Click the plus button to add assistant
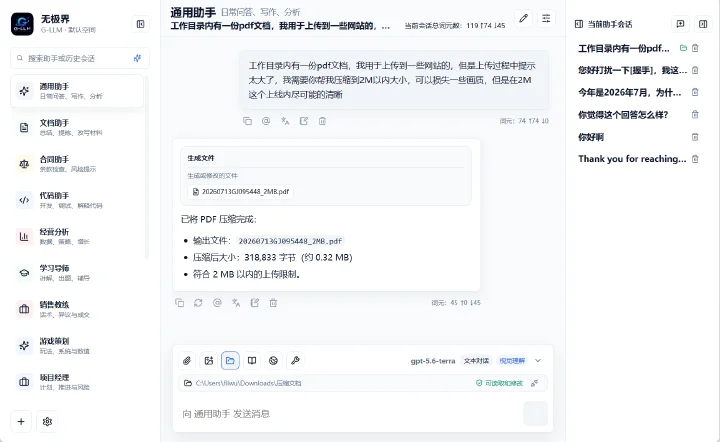Viewport: 720px width, 442px height. click(x=21, y=421)
